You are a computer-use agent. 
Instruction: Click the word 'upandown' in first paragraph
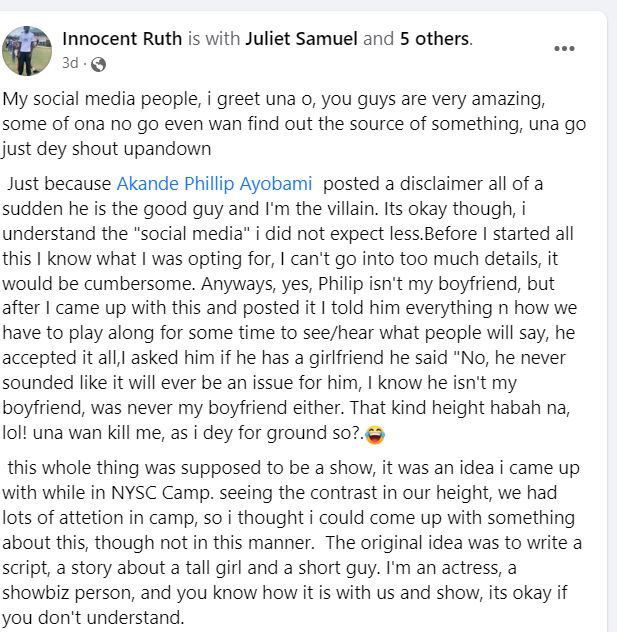tap(167, 149)
